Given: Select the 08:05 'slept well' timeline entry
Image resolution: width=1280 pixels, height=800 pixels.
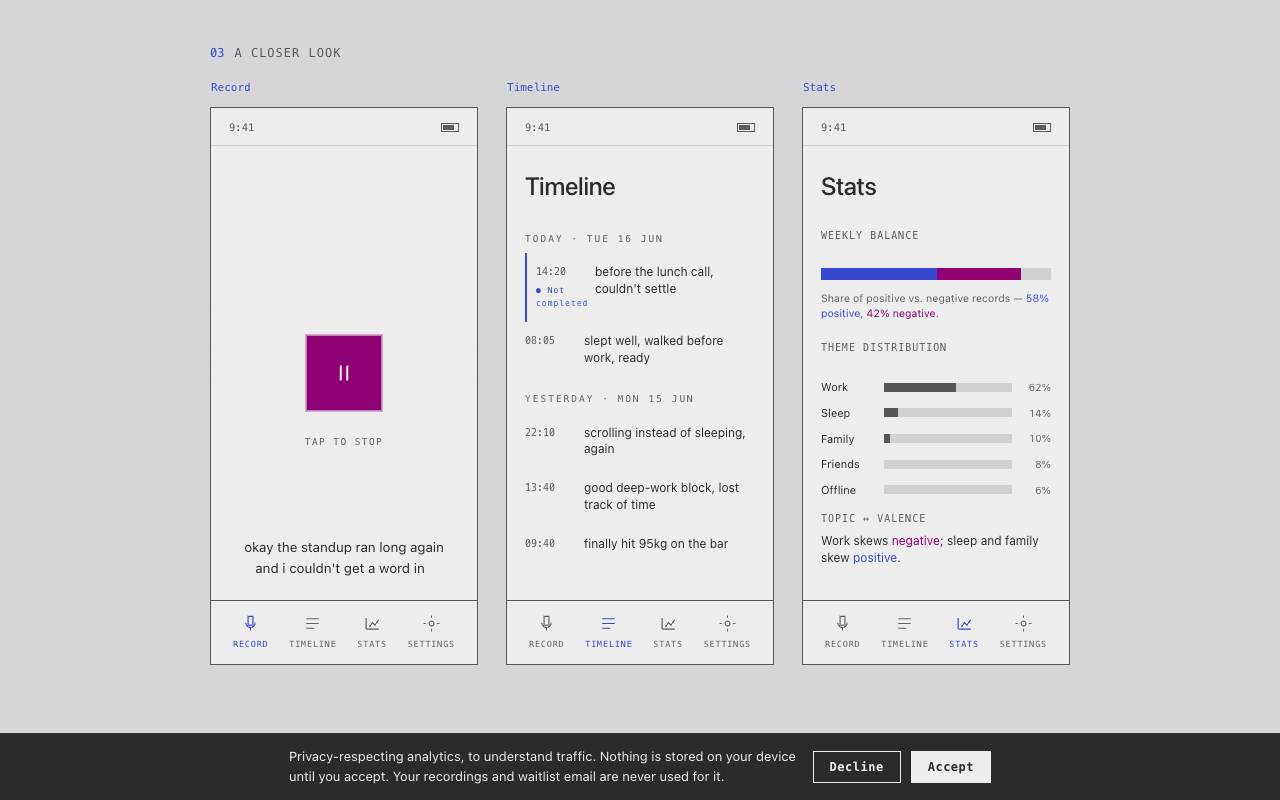Looking at the screenshot, I should (640, 350).
